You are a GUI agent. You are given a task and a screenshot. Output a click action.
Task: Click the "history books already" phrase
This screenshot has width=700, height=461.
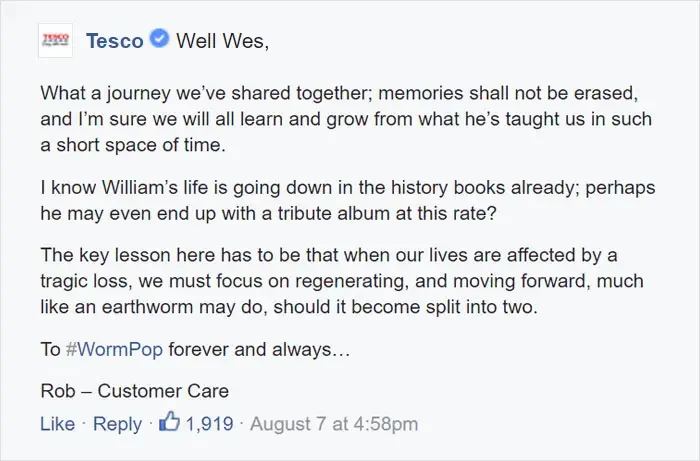[x=485, y=188]
